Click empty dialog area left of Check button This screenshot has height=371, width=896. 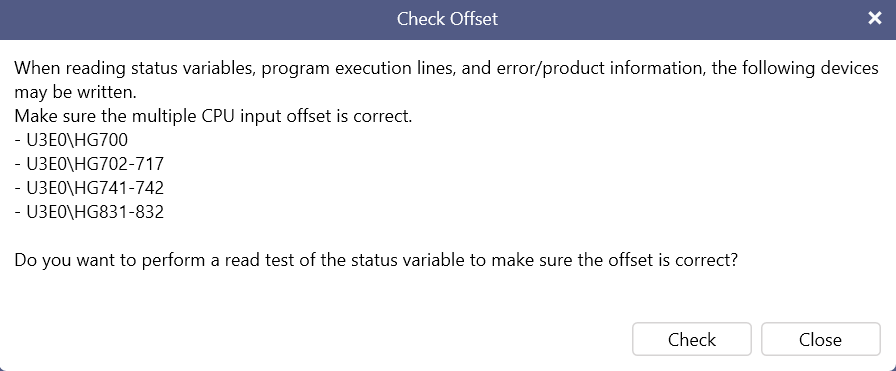(x=314, y=339)
